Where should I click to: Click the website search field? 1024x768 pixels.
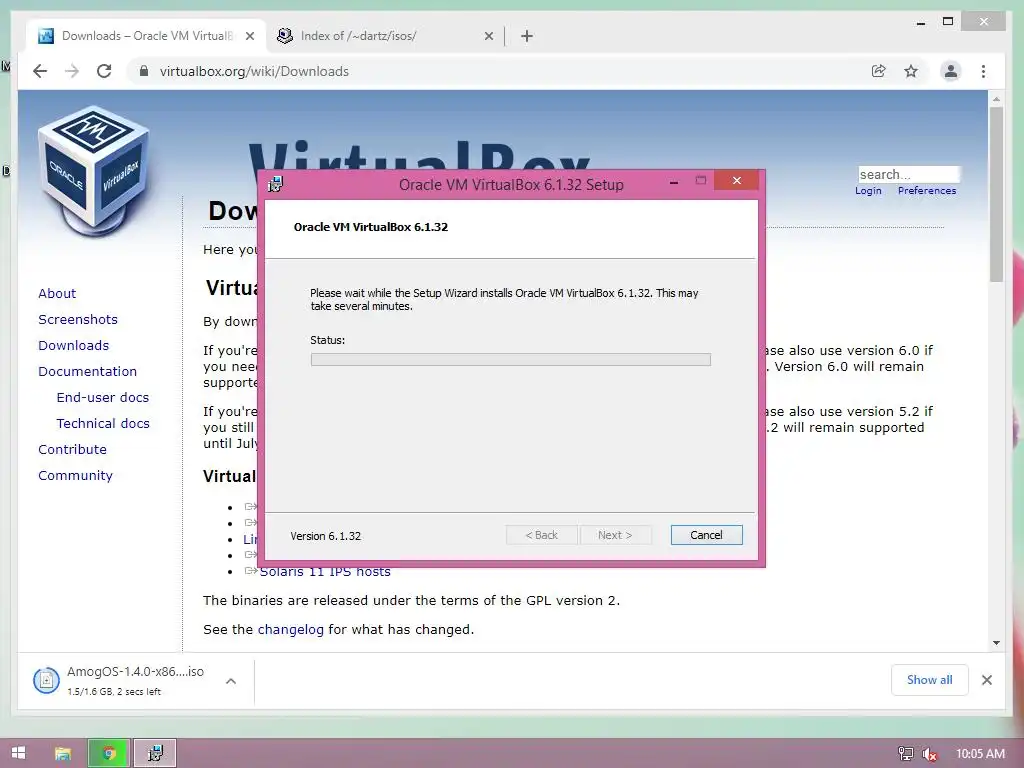(908, 174)
